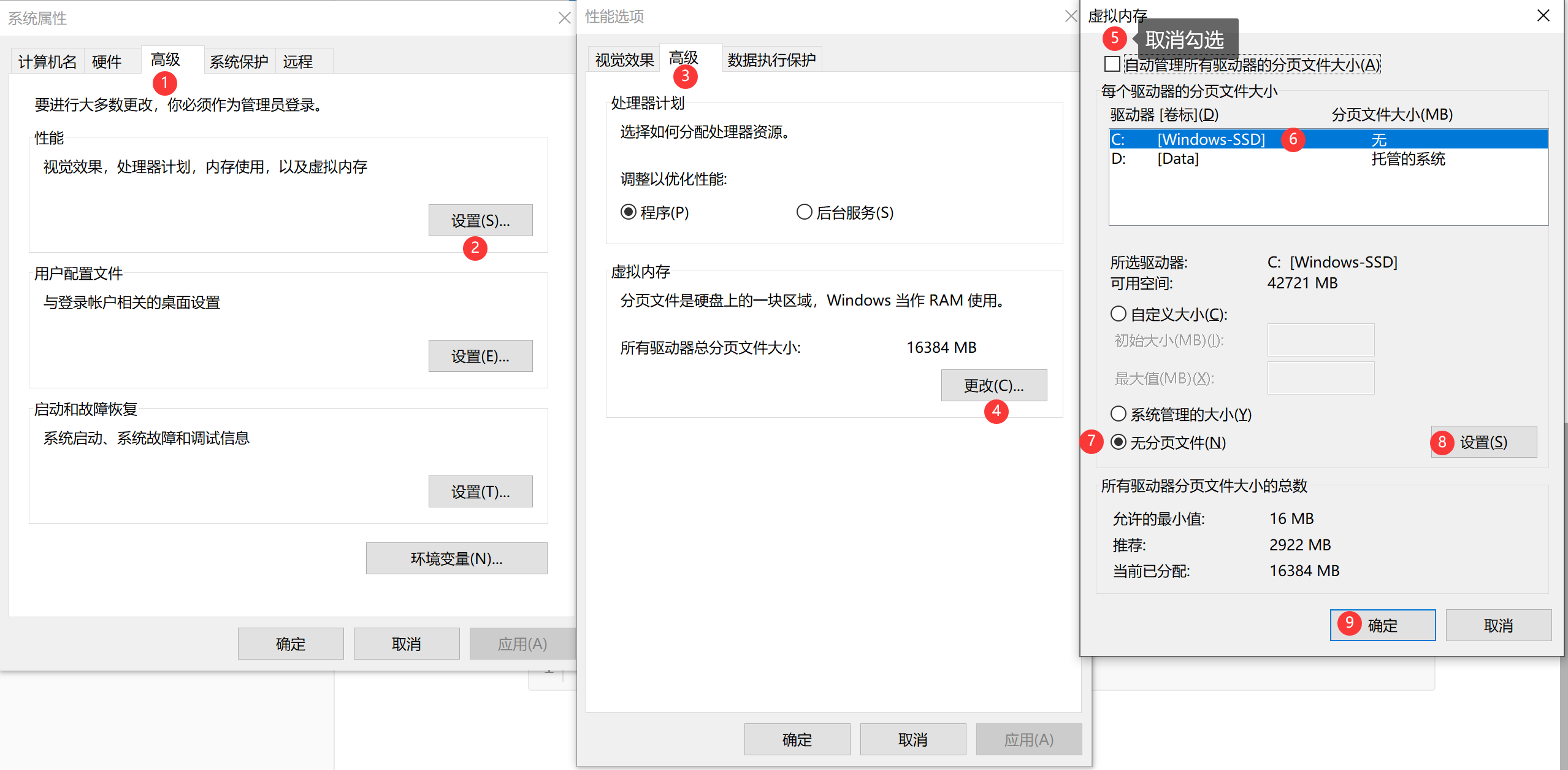1568x770 pixels.
Task: Open 视觉效果 tab
Action: [x=624, y=60]
